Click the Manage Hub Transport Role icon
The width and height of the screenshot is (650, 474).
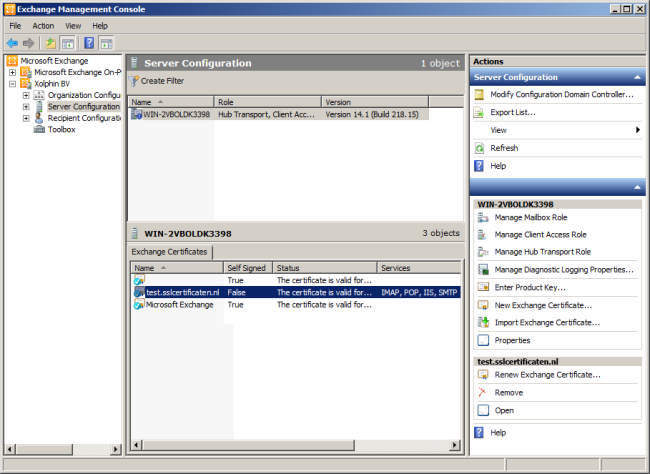483,252
